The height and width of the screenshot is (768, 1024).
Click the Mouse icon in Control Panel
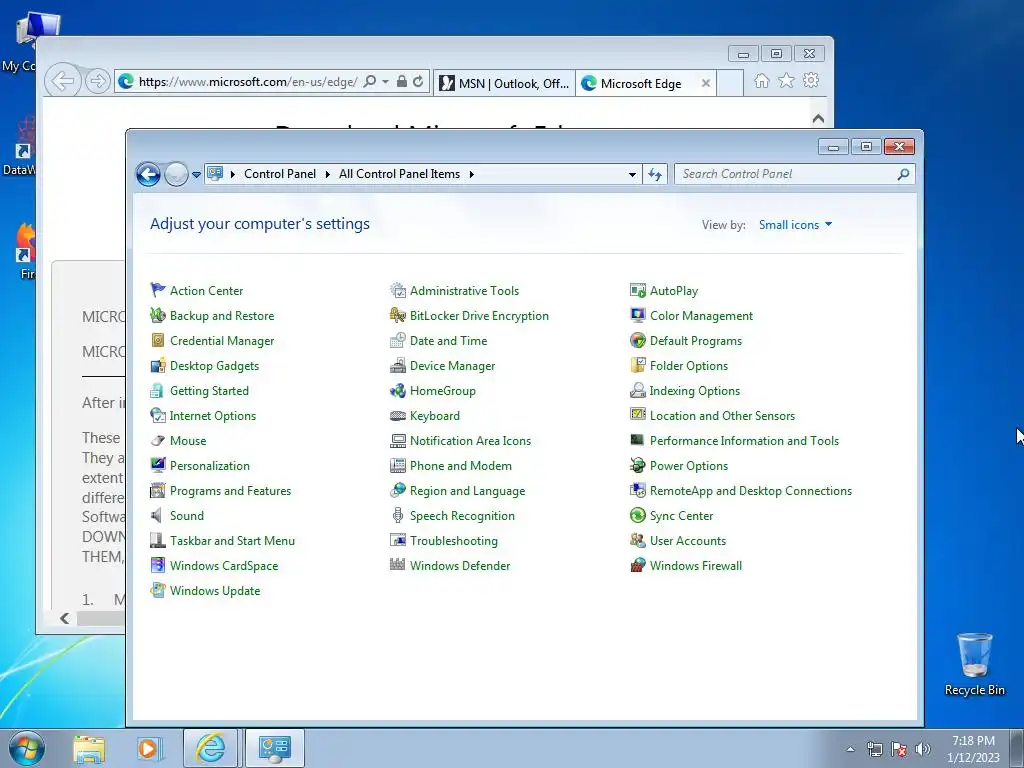[157, 441]
